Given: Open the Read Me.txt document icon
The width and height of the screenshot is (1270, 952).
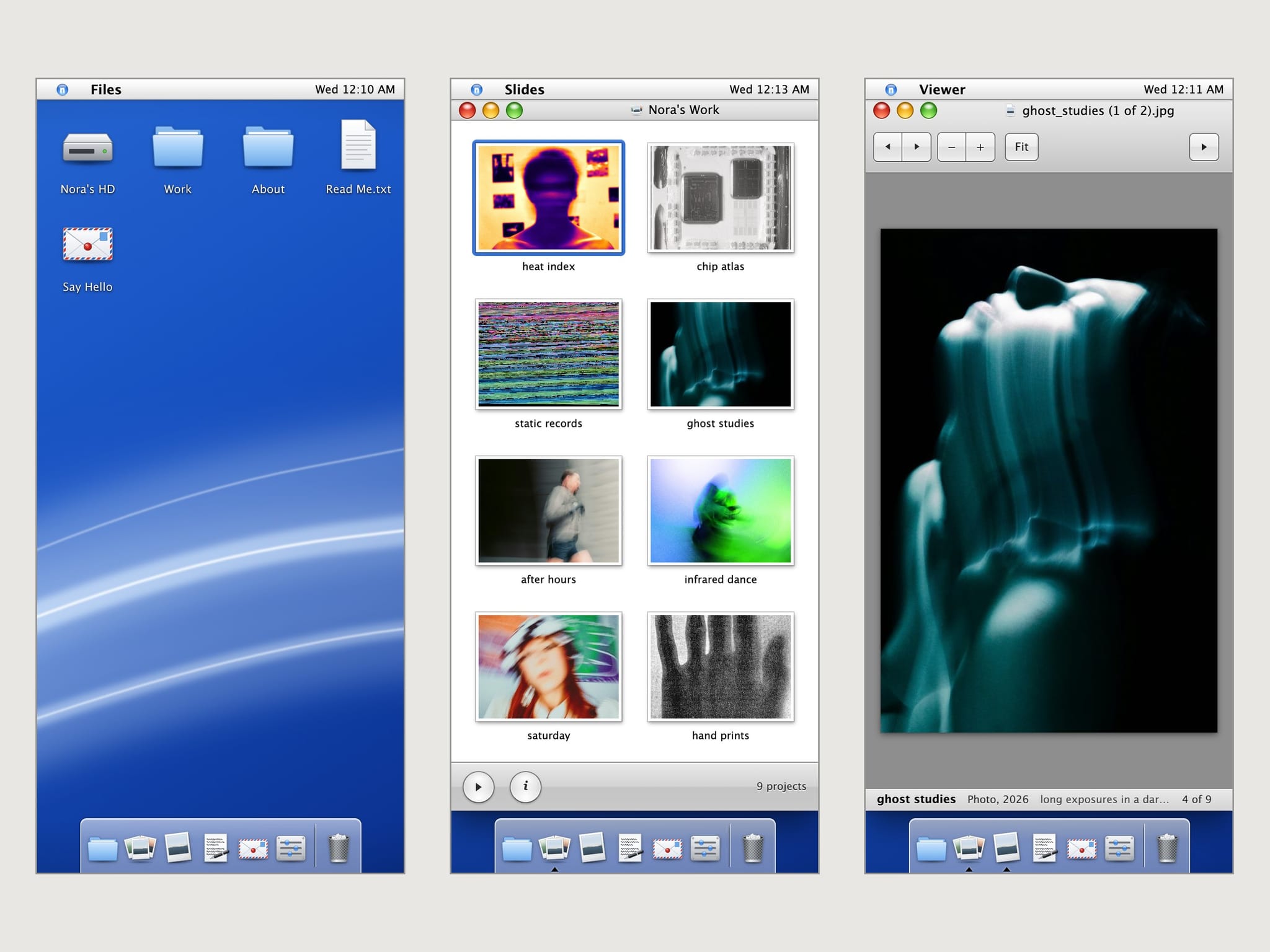Looking at the screenshot, I should tap(358, 145).
